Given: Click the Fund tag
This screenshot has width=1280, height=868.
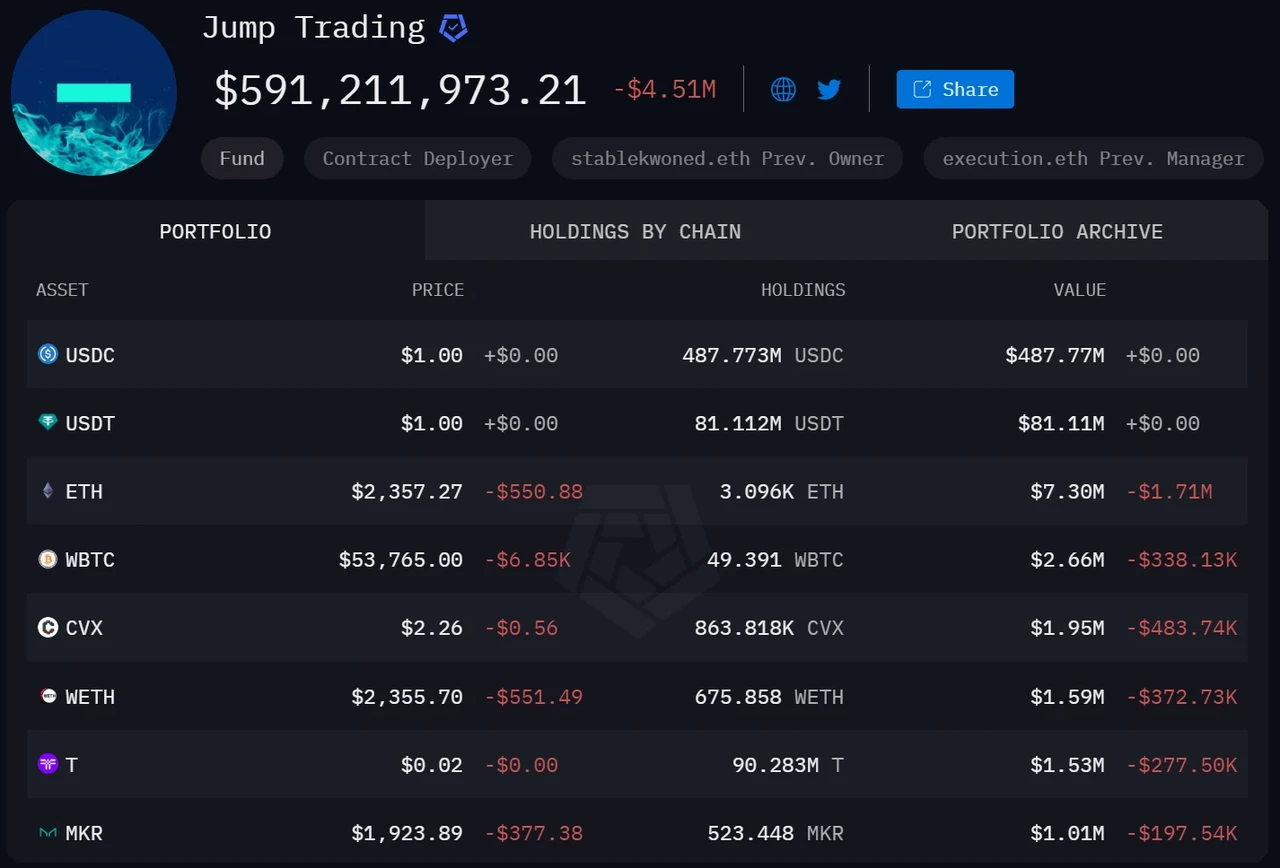Looking at the screenshot, I should [x=242, y=159].
